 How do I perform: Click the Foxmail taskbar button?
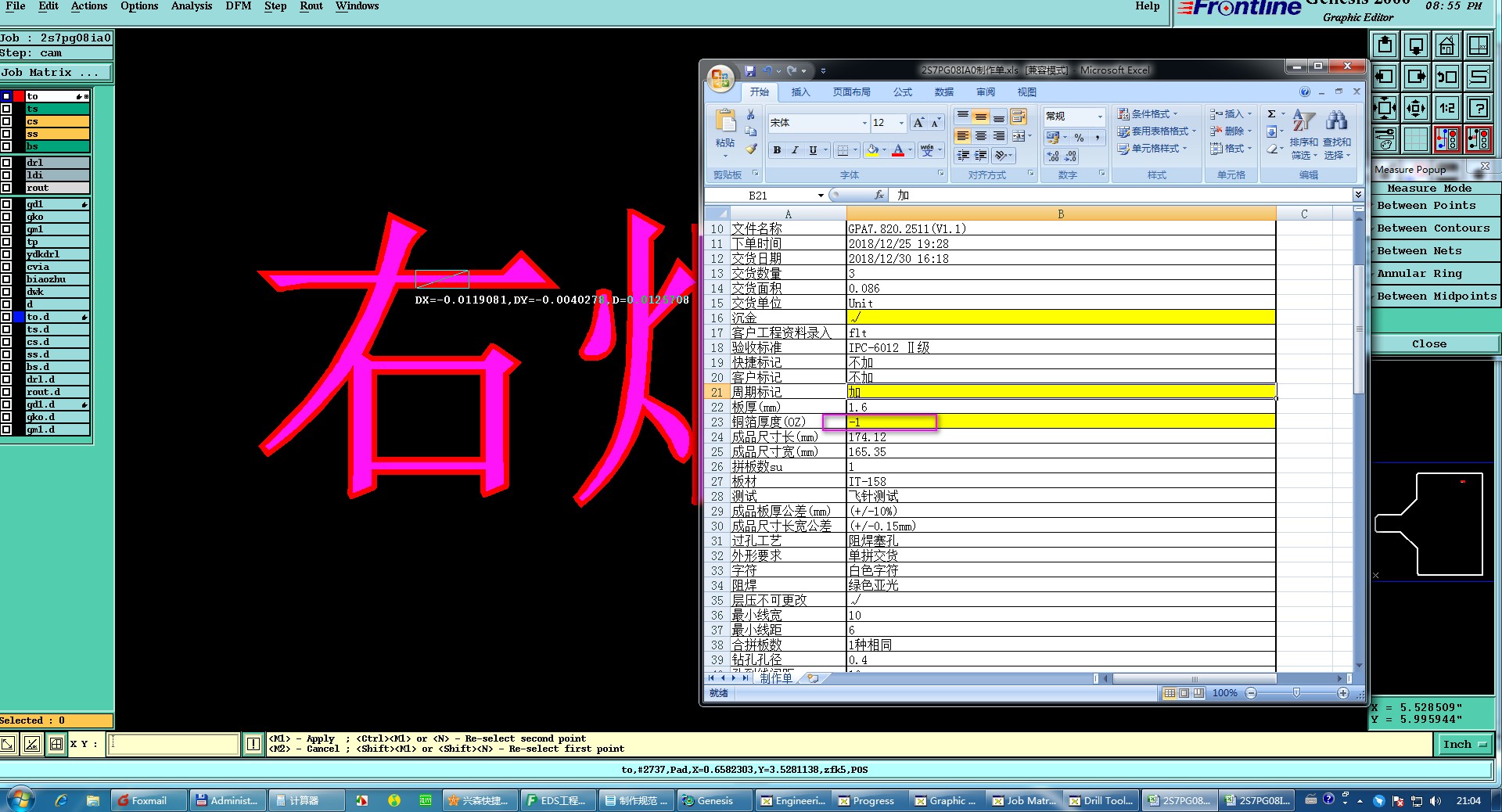149,800
